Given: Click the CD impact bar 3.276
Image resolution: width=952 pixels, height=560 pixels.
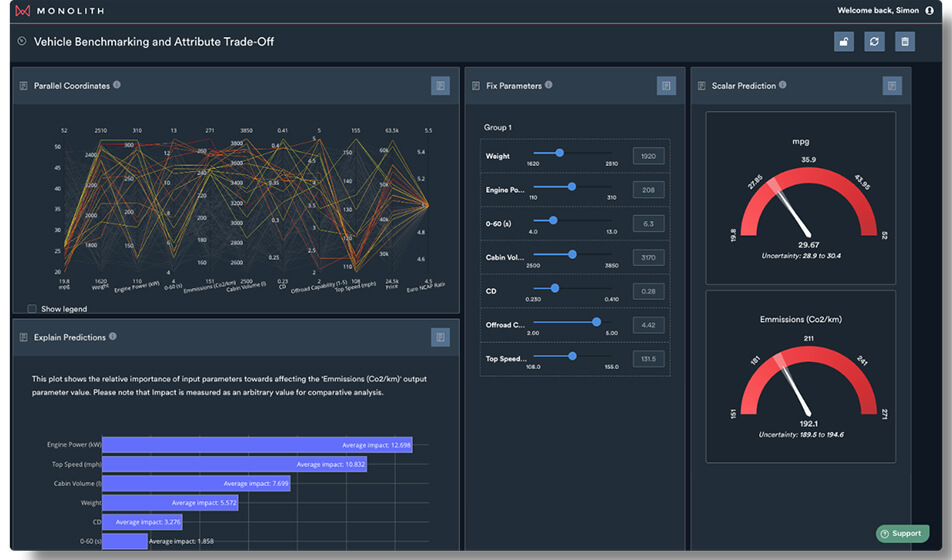Looking at the screenshot, I should [142, 522].
